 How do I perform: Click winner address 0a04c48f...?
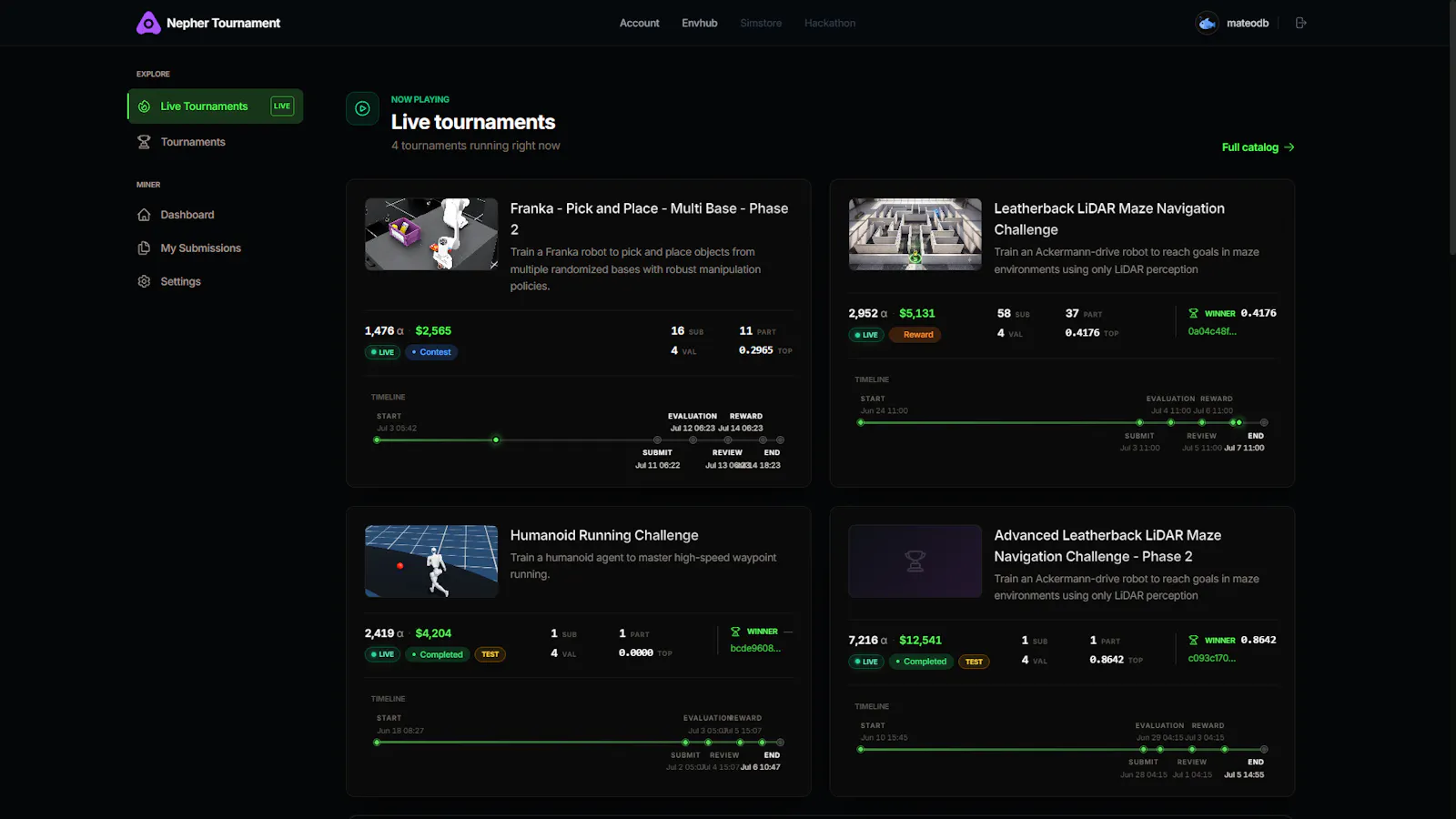(1212, 331)
